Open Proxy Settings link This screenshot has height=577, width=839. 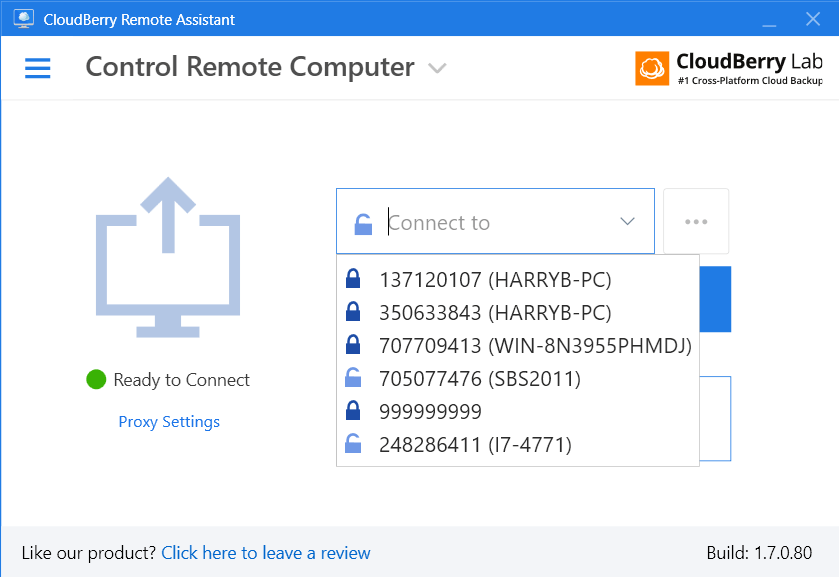169,422
